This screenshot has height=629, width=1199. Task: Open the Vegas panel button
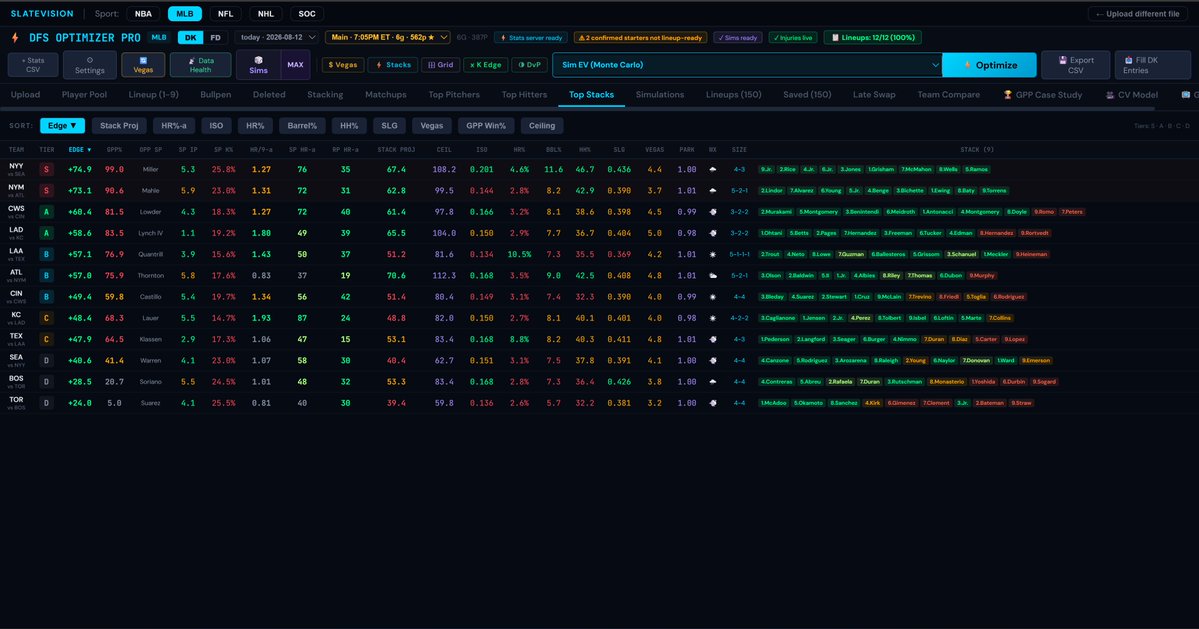click(143, 65)
